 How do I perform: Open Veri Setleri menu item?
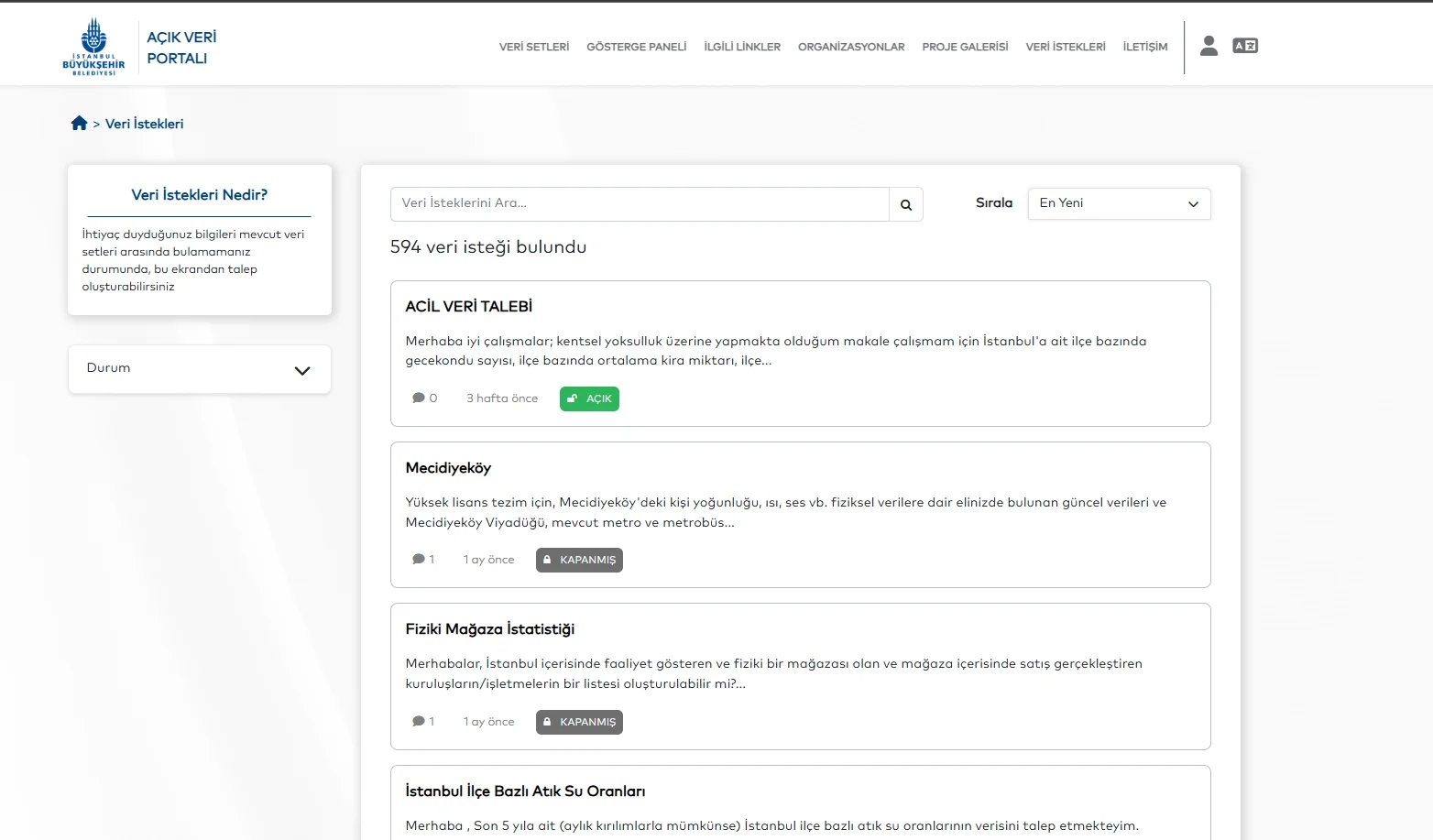(533, 47)
